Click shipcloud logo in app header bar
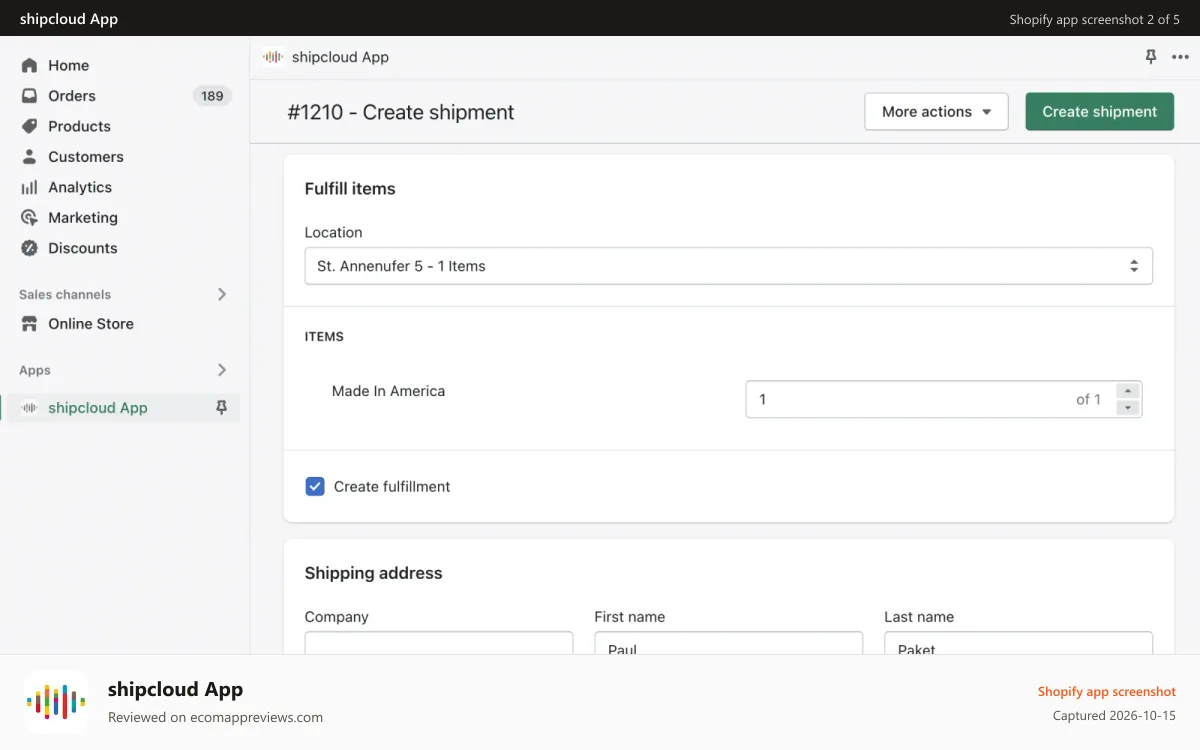 point(272,57)
